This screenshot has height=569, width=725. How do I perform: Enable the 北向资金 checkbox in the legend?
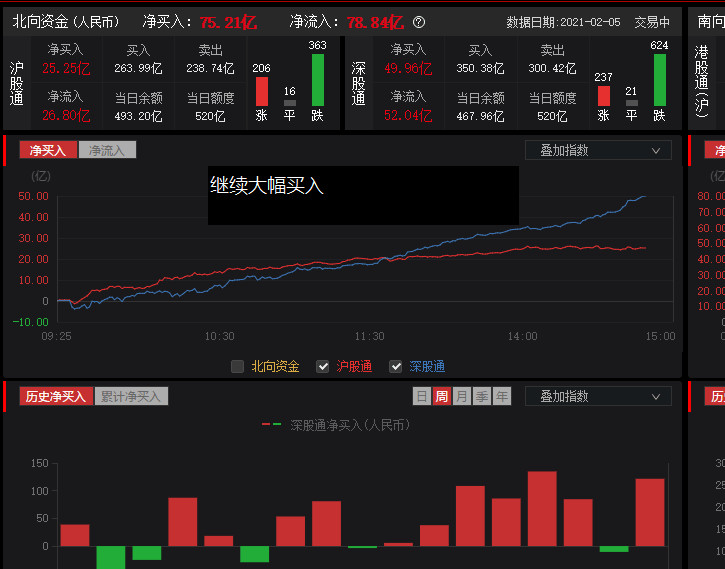[237, 367]
